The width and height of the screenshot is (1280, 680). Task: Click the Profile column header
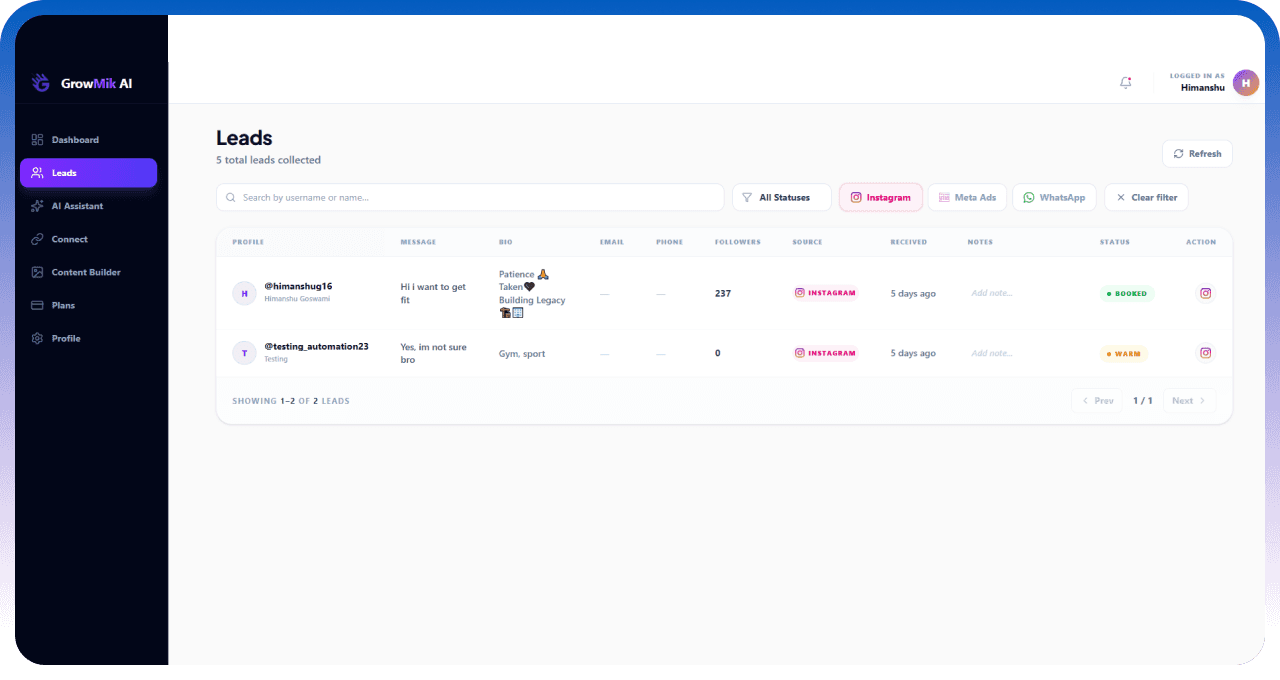[249, 242]
